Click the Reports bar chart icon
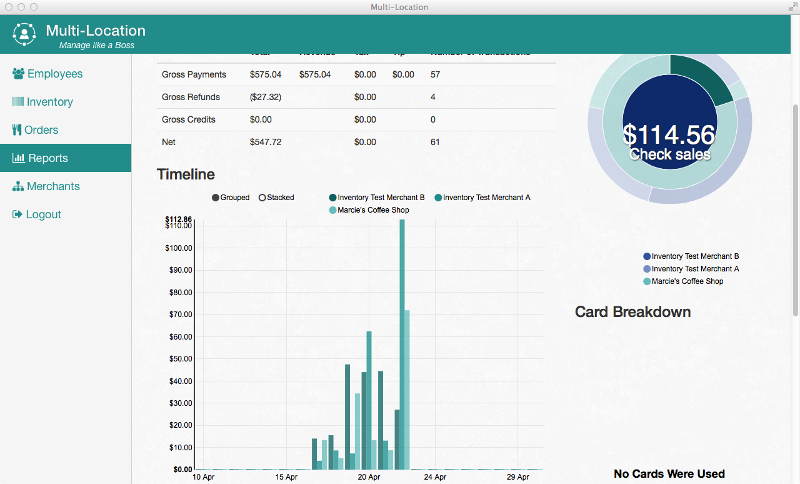800x484 pixels. point(18,158)
